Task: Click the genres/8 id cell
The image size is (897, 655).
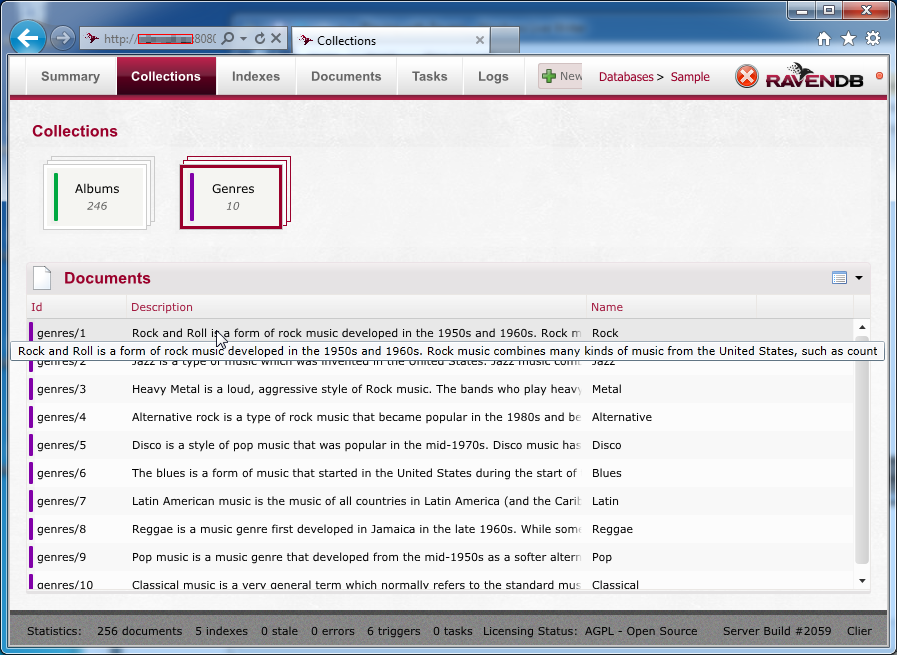Action: [x=61, y=529]
